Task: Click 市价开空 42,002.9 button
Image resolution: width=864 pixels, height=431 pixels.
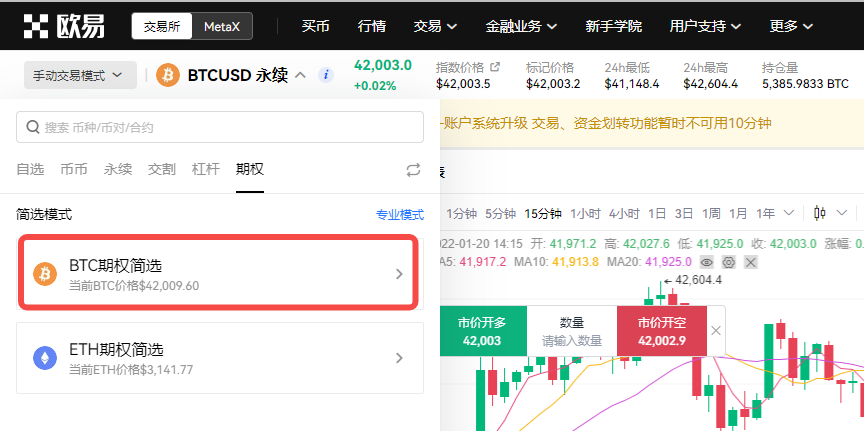Action: pos(662,331)
